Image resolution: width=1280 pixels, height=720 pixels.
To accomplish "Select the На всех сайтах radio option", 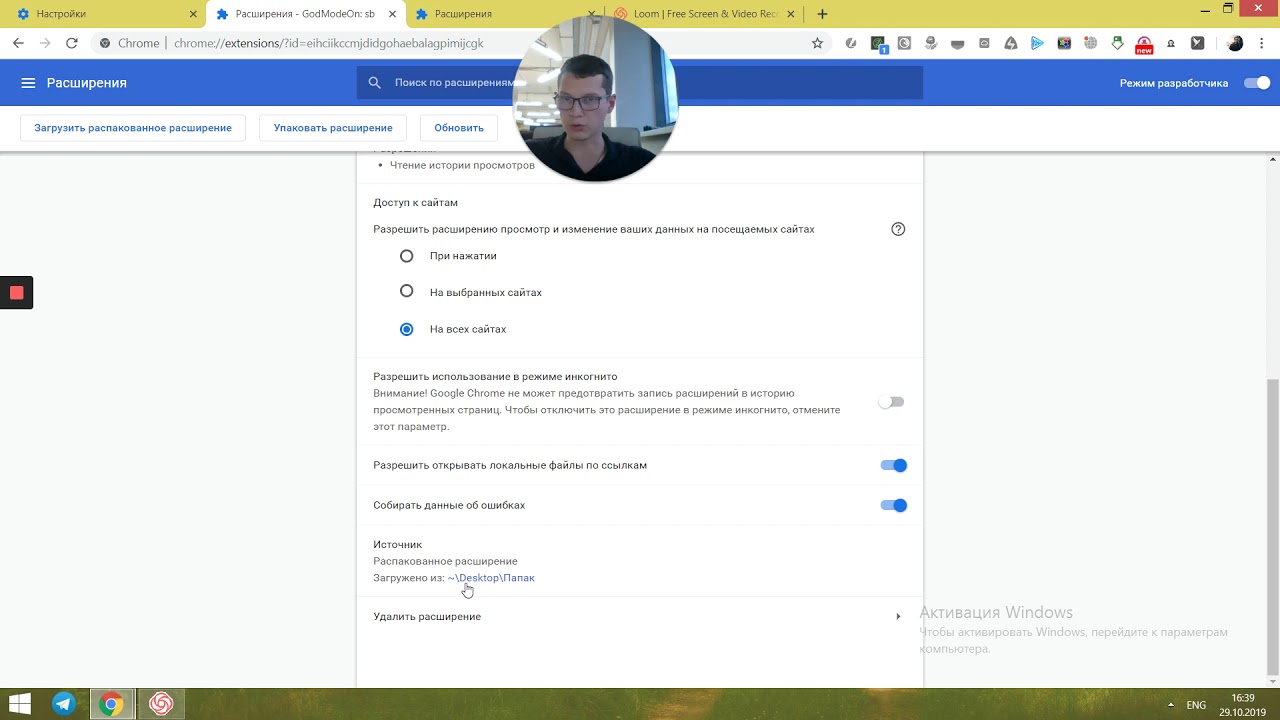I will point(406,329).
